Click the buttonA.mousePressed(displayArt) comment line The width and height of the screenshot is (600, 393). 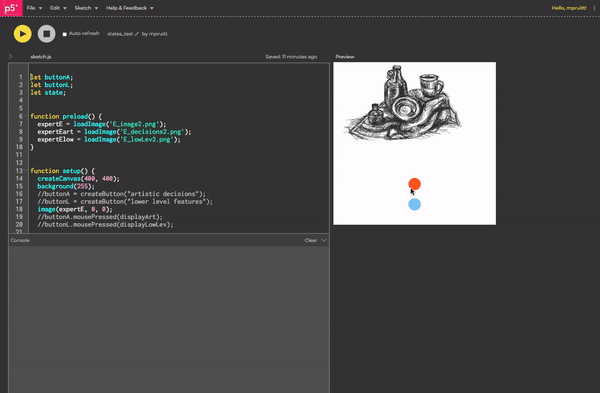[100, 217]
